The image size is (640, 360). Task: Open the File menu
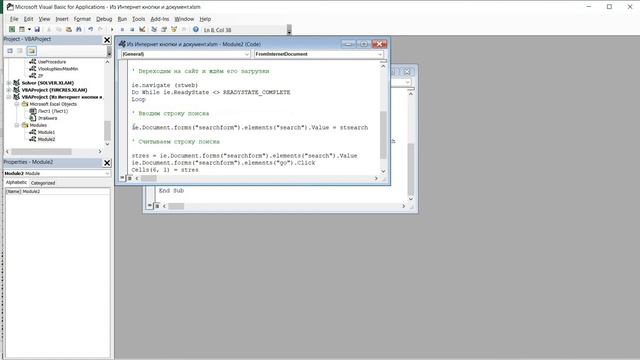click(14, 19)
